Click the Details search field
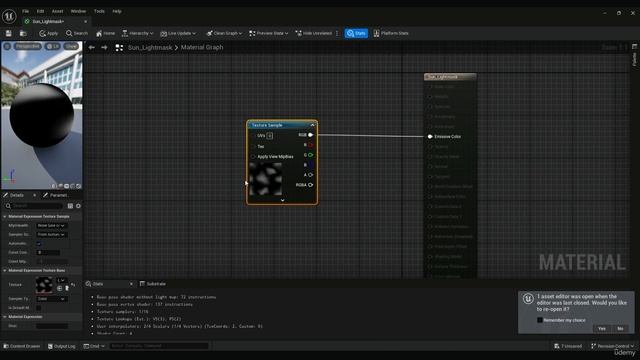 34,206
